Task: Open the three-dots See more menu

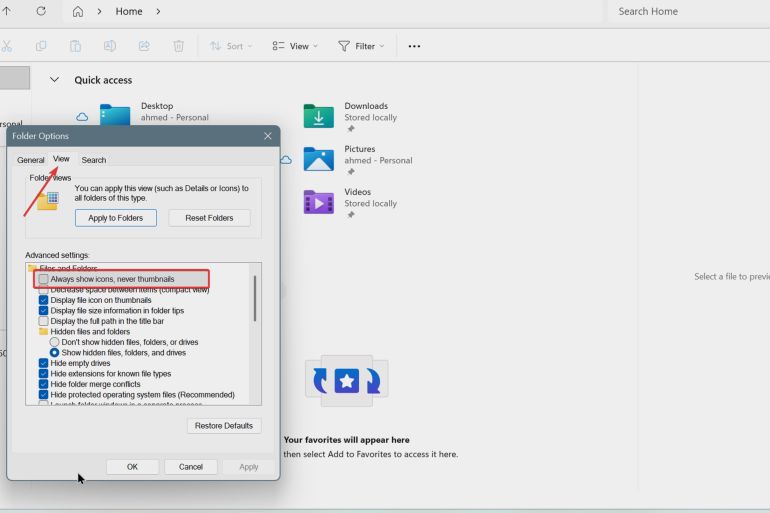Action: click(414, 46)
